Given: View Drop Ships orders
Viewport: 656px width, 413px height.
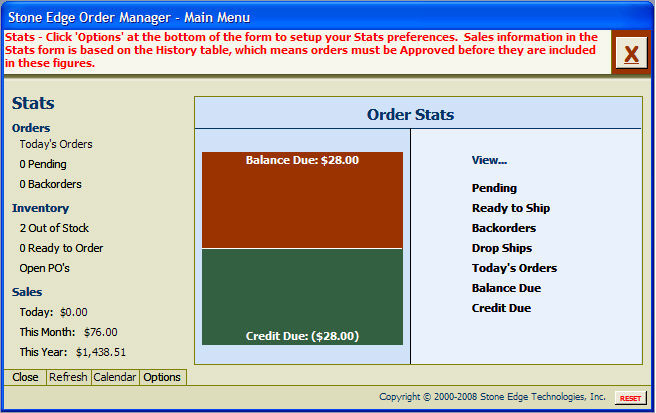Looking at the screenshot, I should pos(502,248).
